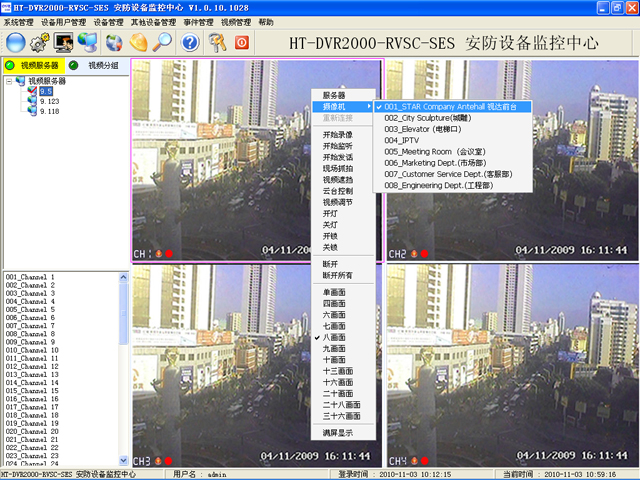Open the 其他设备管理 menu
This screenshot has width=640, height=480.
[153, 22]
